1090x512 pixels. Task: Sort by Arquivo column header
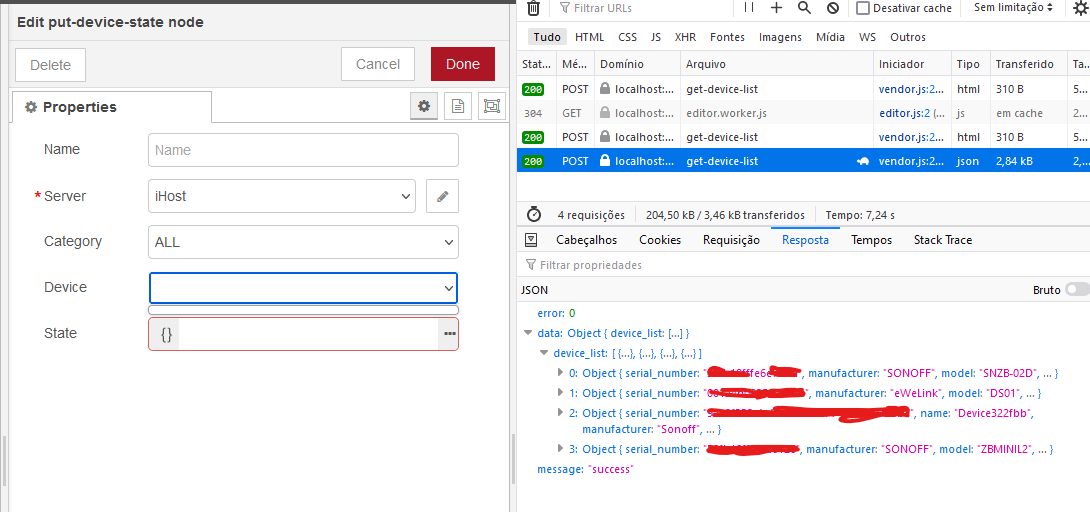pyautogui.click(x=777, y=64)
